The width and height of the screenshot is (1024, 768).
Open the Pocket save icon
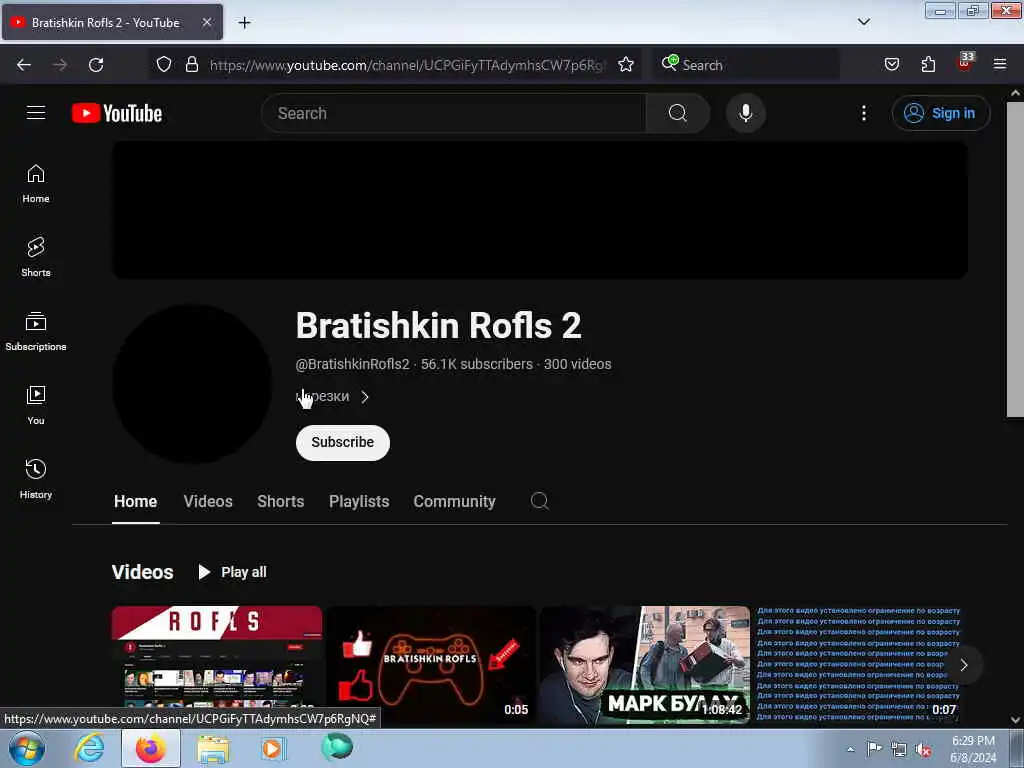point(891,65)
